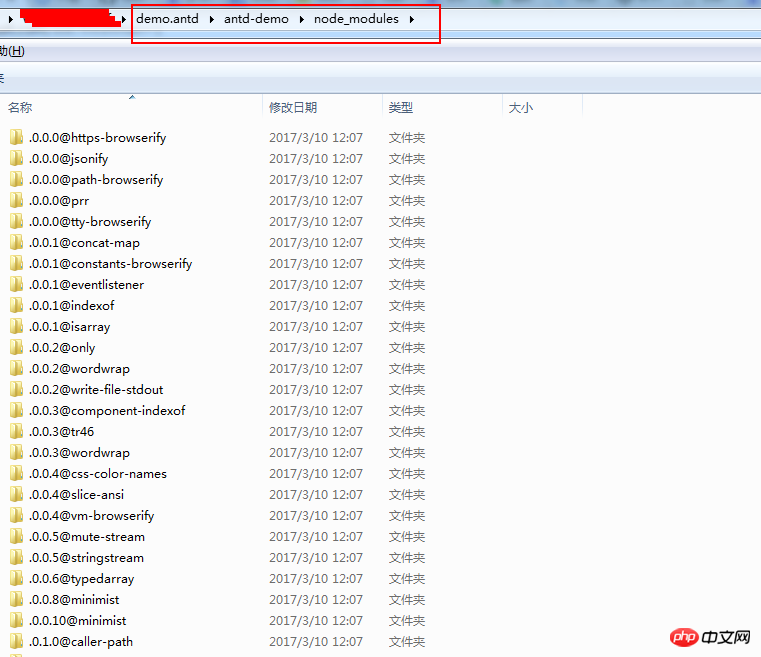Expand the arrow after antd-demo breadcrumb
The image size is (761, 657).
[301, 19]
